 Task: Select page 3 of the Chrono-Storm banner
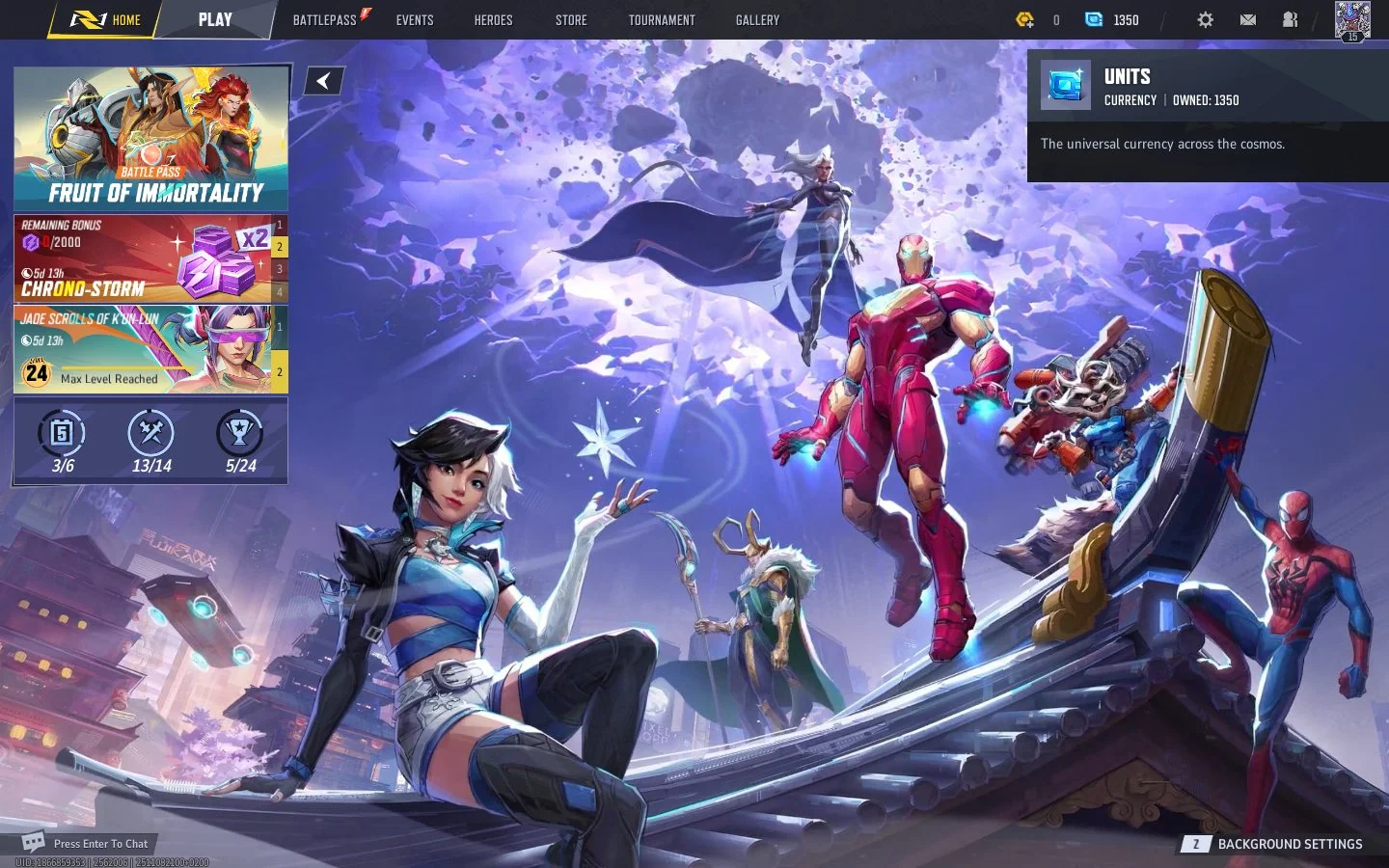click(x=280, y=269)
